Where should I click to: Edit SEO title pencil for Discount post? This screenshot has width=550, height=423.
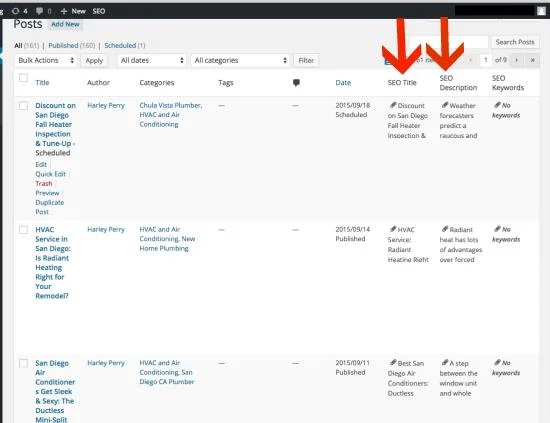(393, 105)
